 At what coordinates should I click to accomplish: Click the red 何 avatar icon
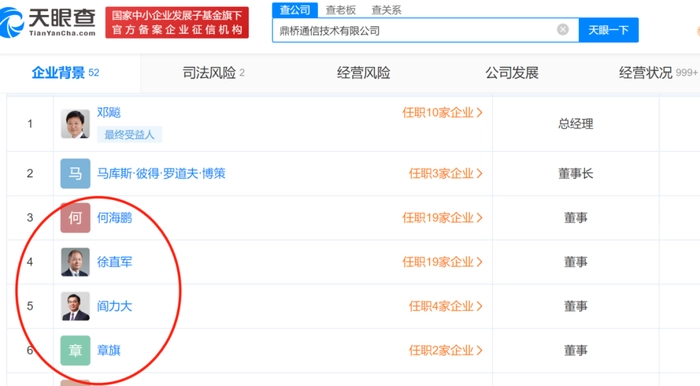tap(75, 217)
